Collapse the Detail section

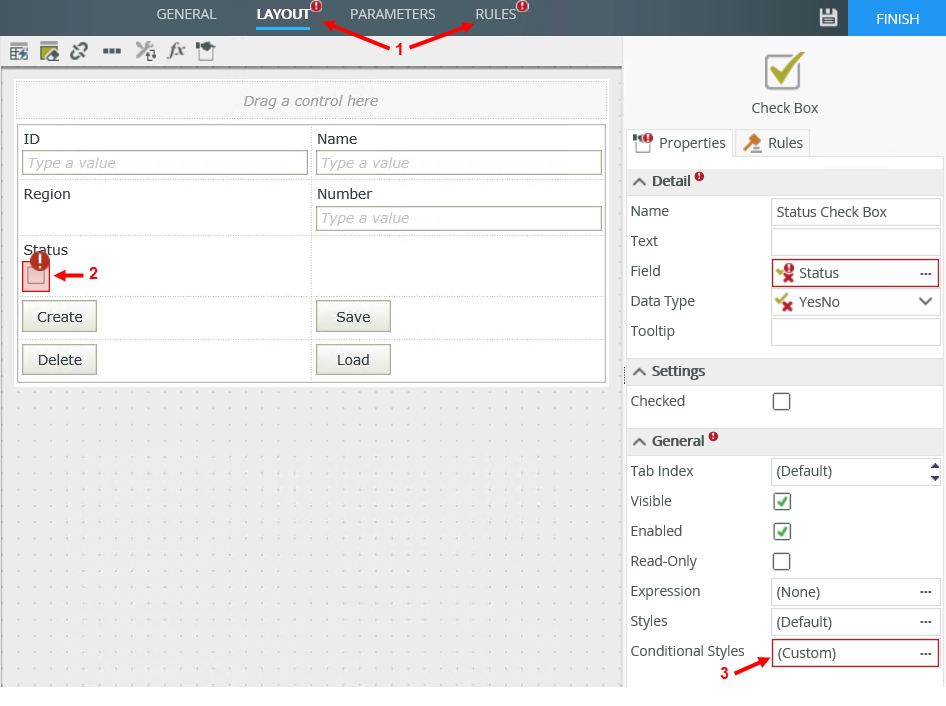pyautogui.click(x=640, y=182)
